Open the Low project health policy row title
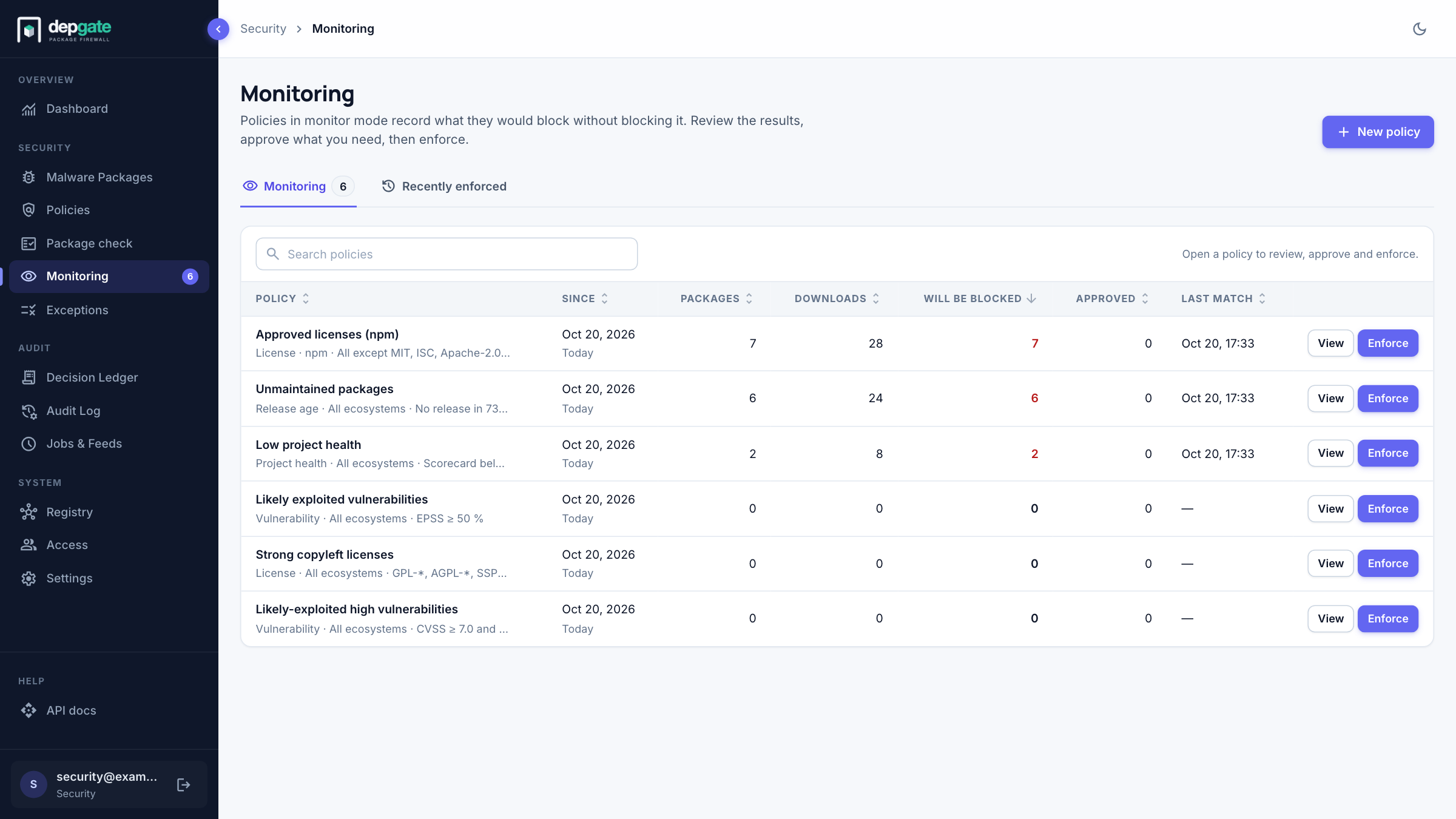Image resolution: width=1456 pixels, height=819 pixels. click(x=308, y=445)
